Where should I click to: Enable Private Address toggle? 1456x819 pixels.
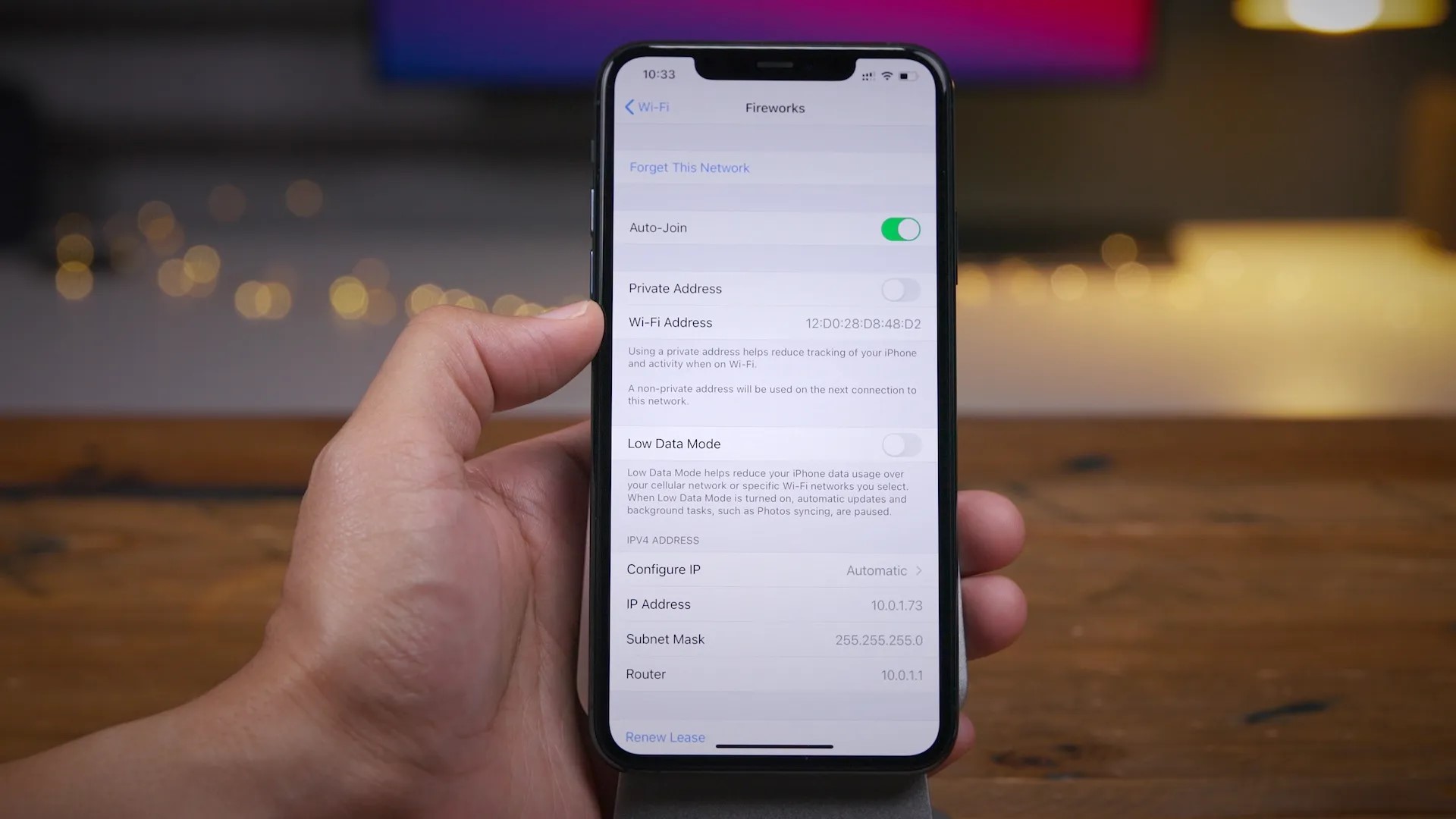click(899, 289)
